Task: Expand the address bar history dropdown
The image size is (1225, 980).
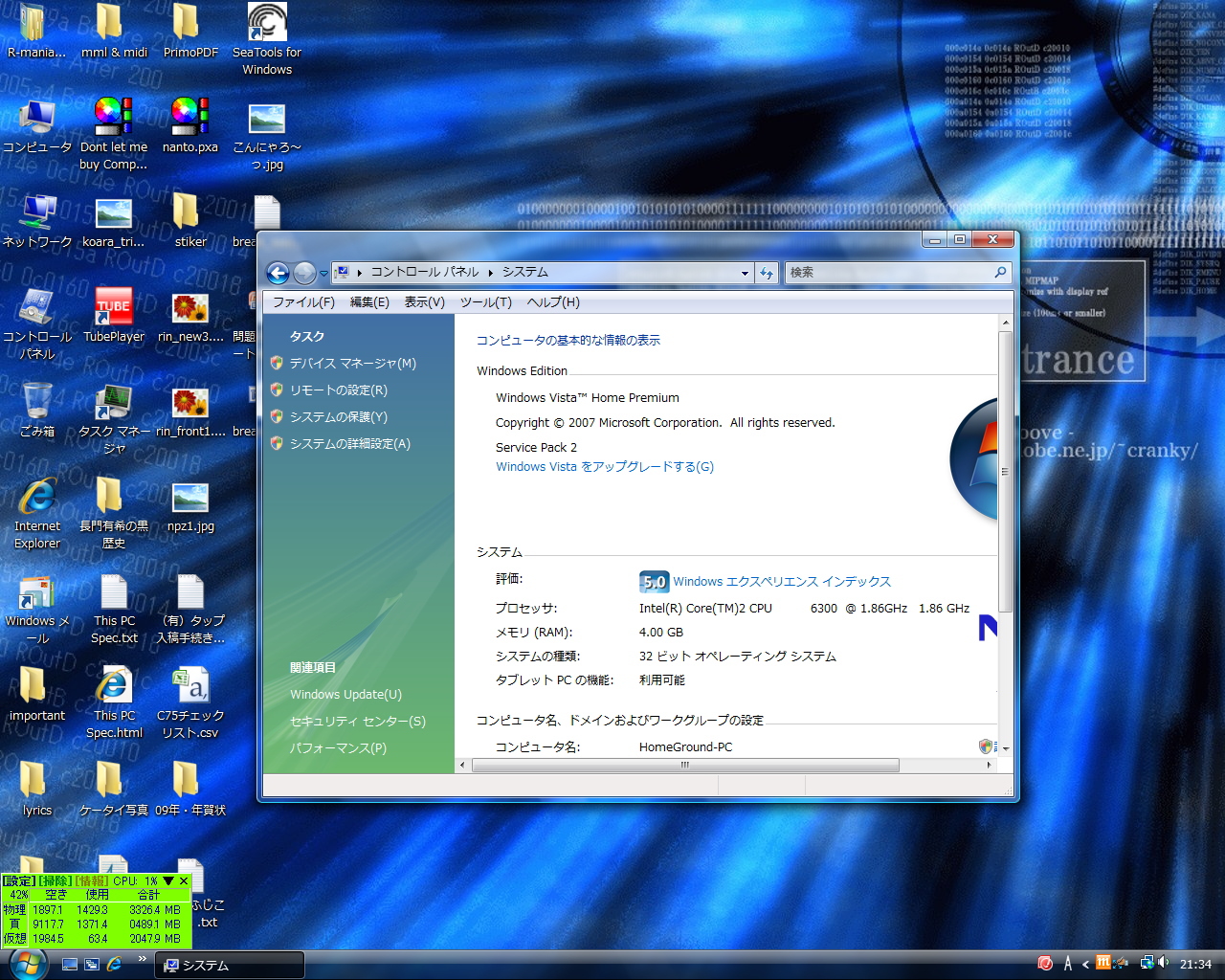Action: [745, 273]
